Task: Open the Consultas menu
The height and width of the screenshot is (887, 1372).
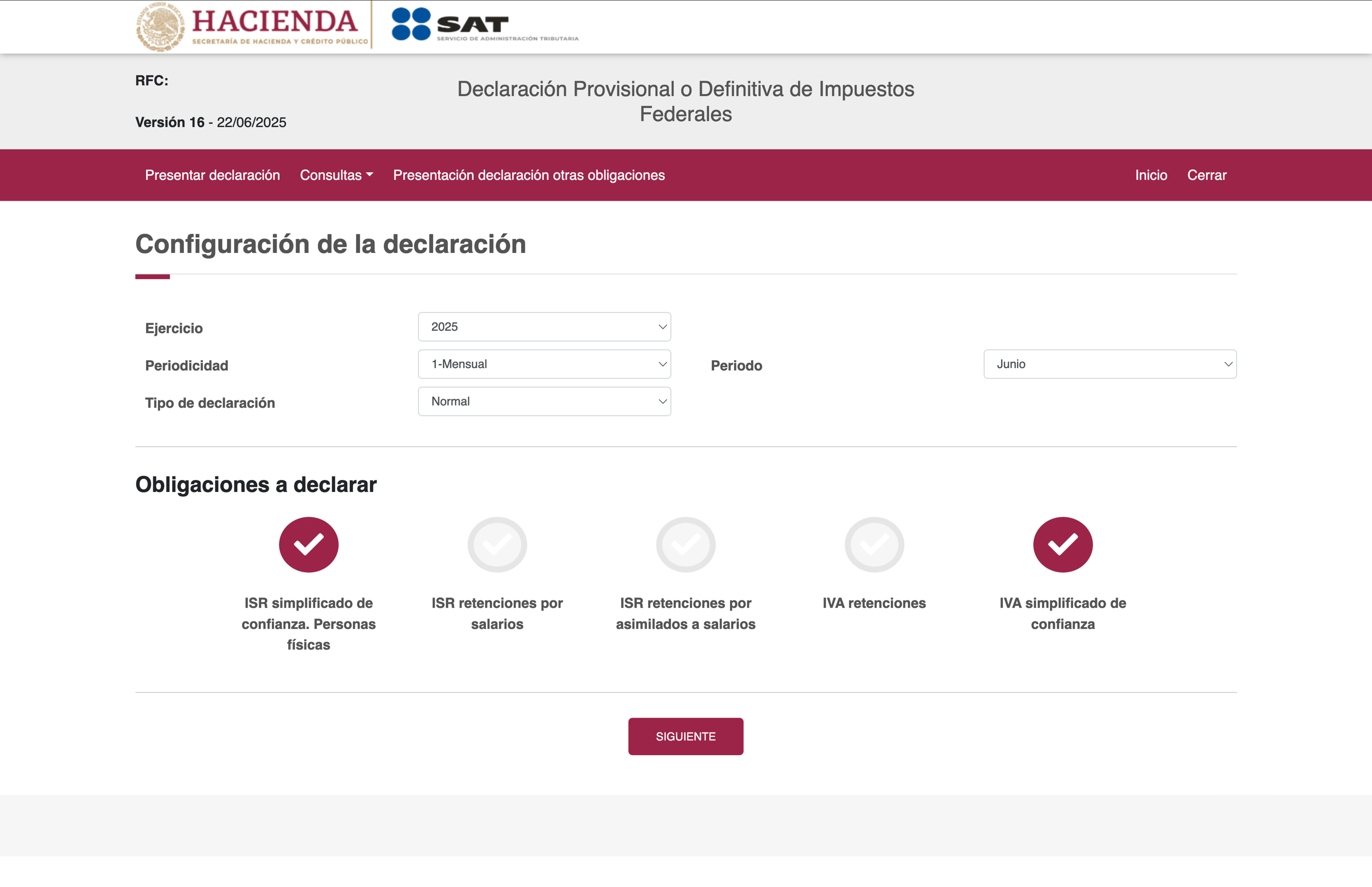Action: click(331, 175)
